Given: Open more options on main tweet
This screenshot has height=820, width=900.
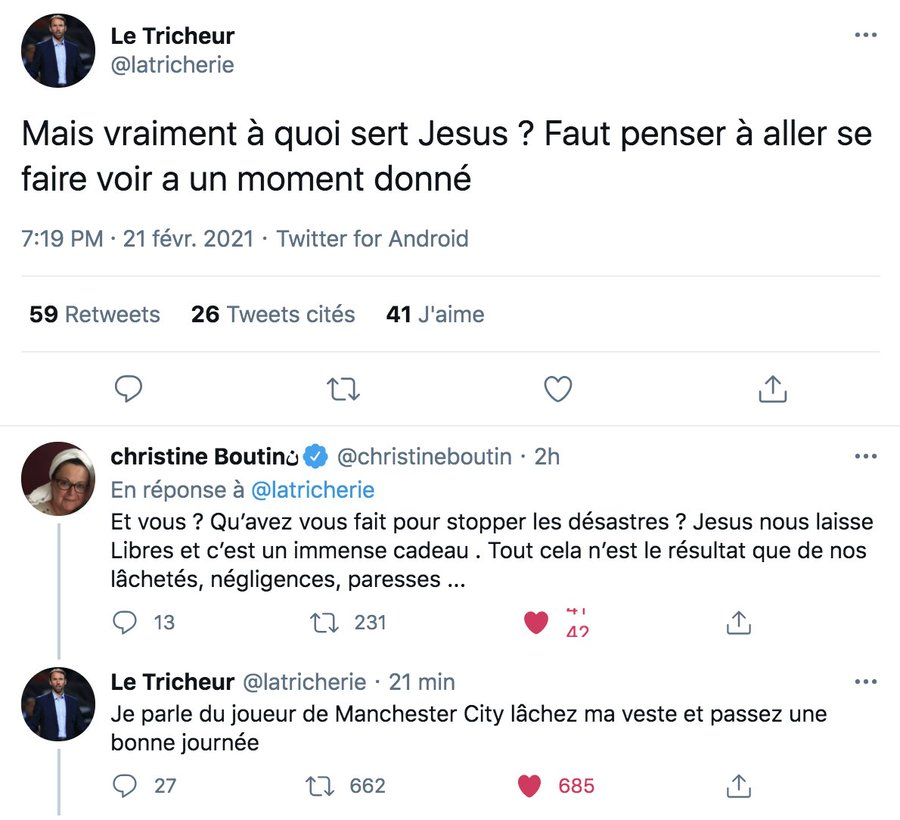Looking at the screenshot, I should pos(866,35).
